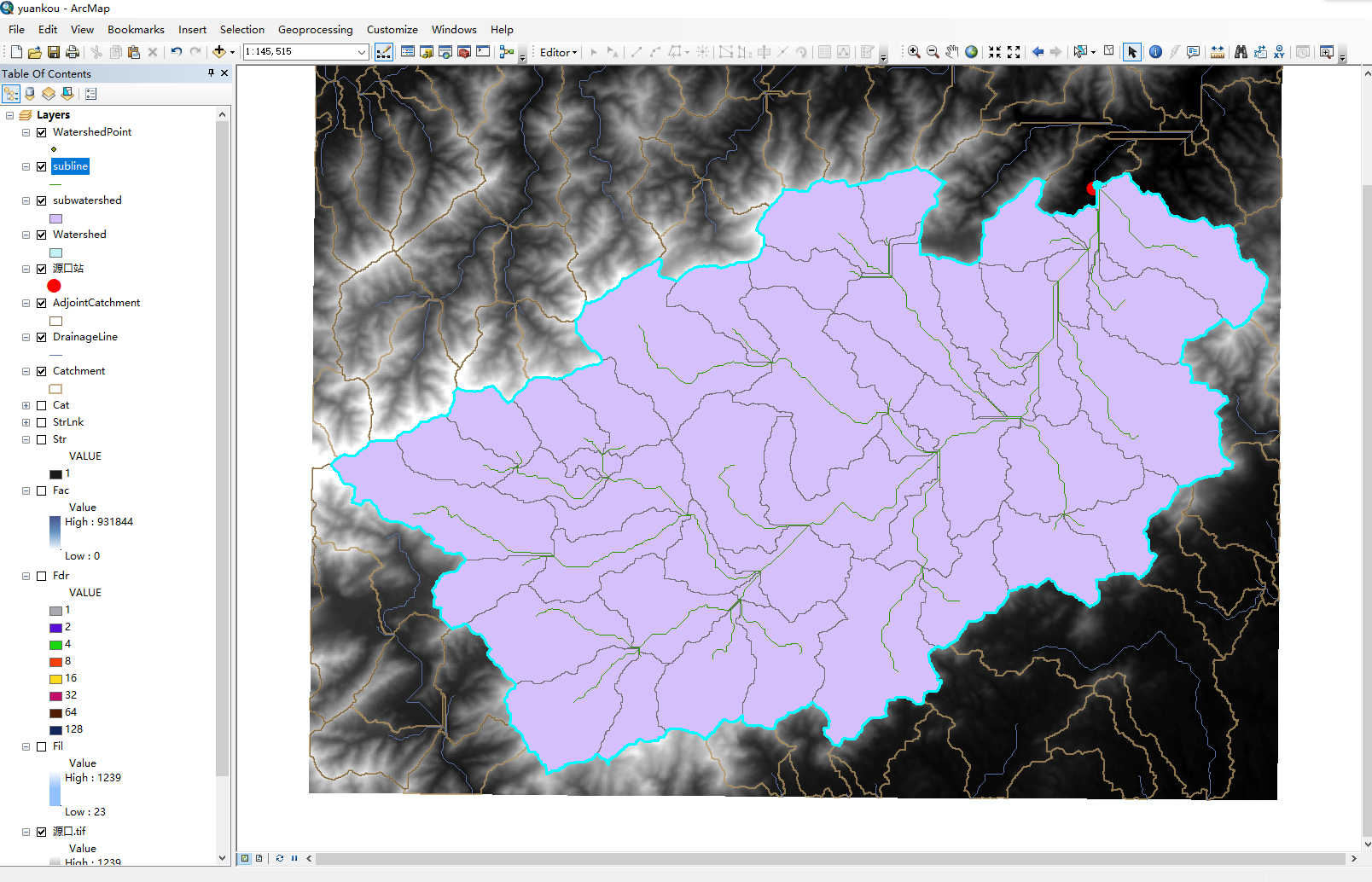
Task: Uncheck the DrainageLine layer visibility
Action: point(42,337)
